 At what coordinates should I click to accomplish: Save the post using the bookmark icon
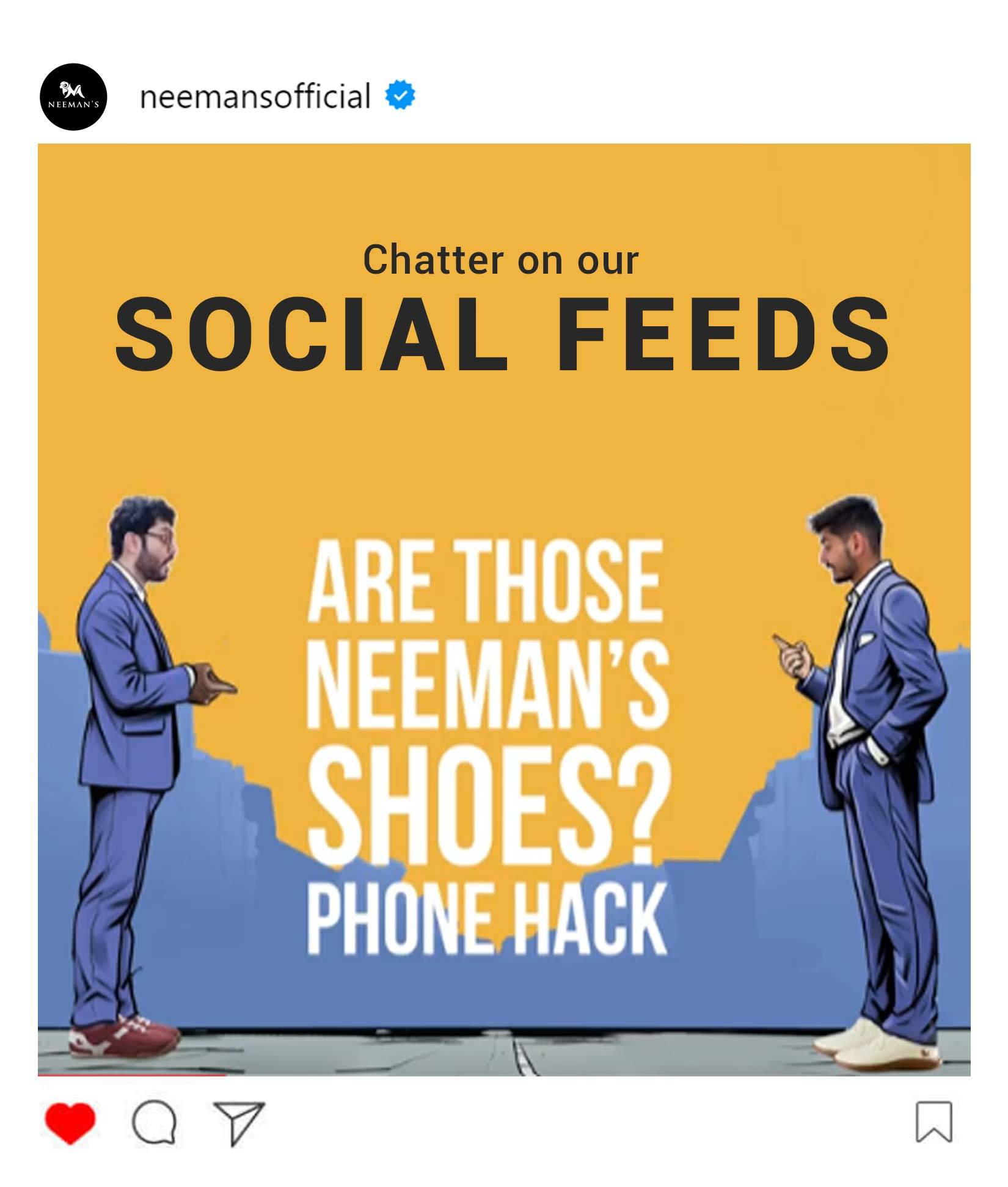tap(934, 1122)
